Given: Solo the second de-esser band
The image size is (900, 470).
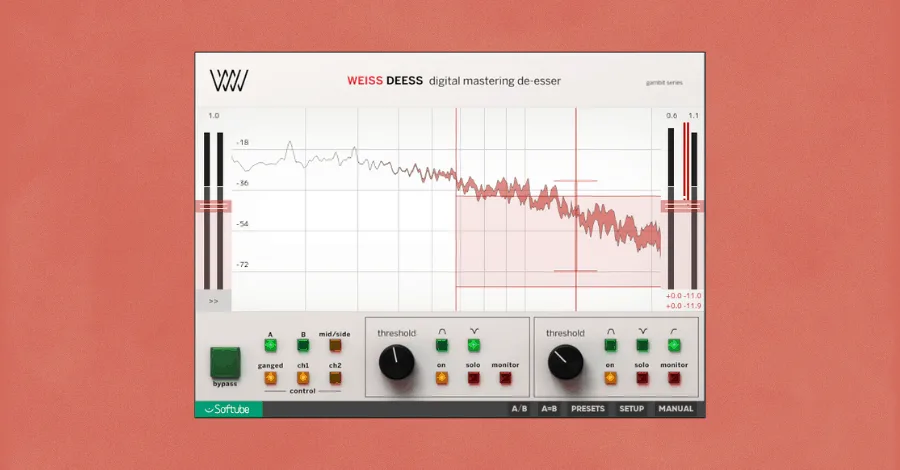Looking at the screenshot, I should 642,378.
